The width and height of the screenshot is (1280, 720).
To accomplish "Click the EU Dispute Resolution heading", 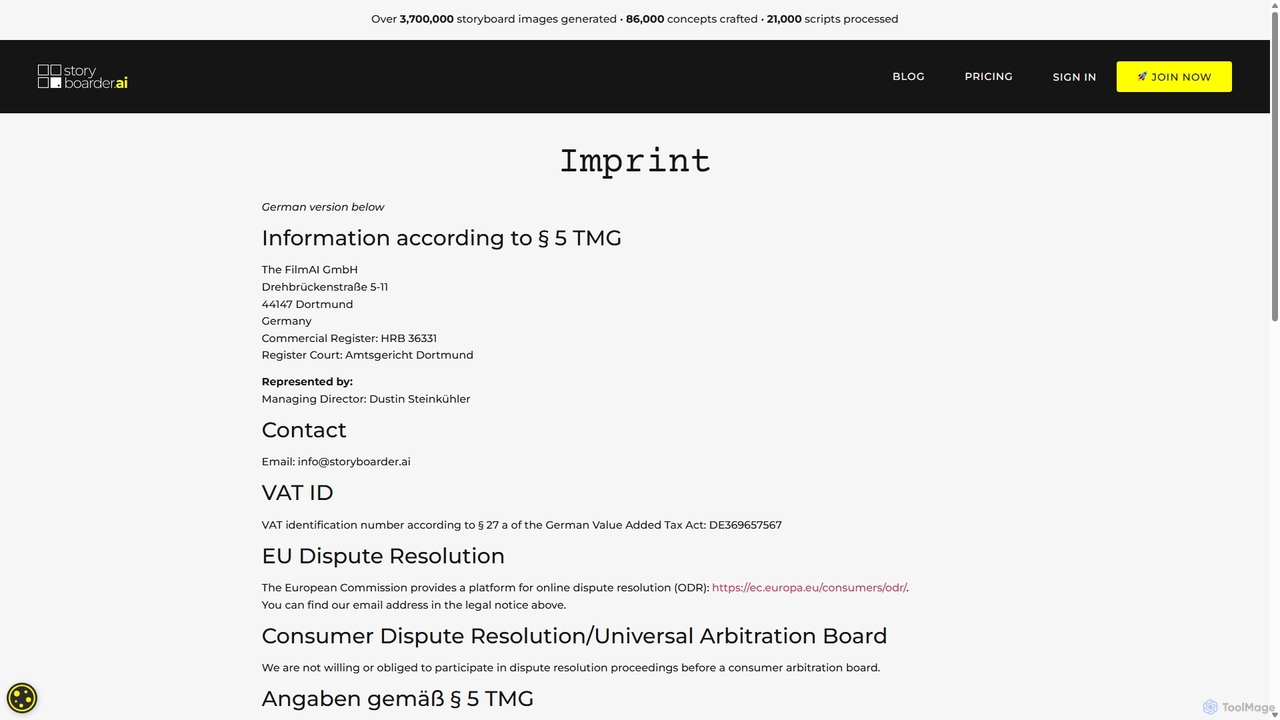I will click(383, 556).
